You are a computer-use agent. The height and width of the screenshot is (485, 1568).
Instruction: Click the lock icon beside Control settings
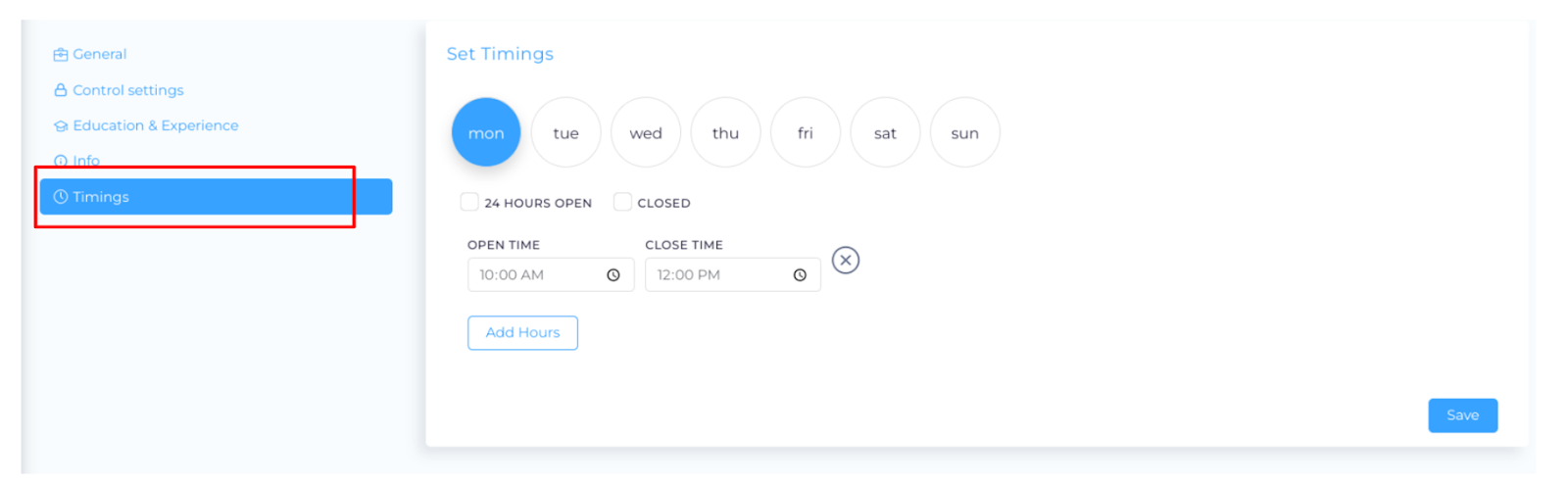tap(61, 90)
